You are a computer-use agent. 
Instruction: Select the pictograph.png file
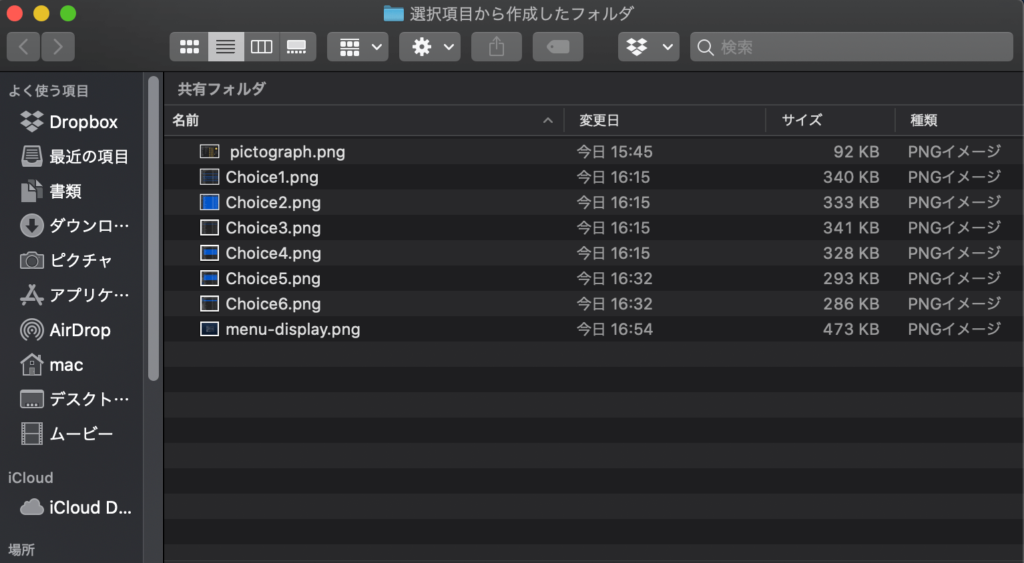594,152
